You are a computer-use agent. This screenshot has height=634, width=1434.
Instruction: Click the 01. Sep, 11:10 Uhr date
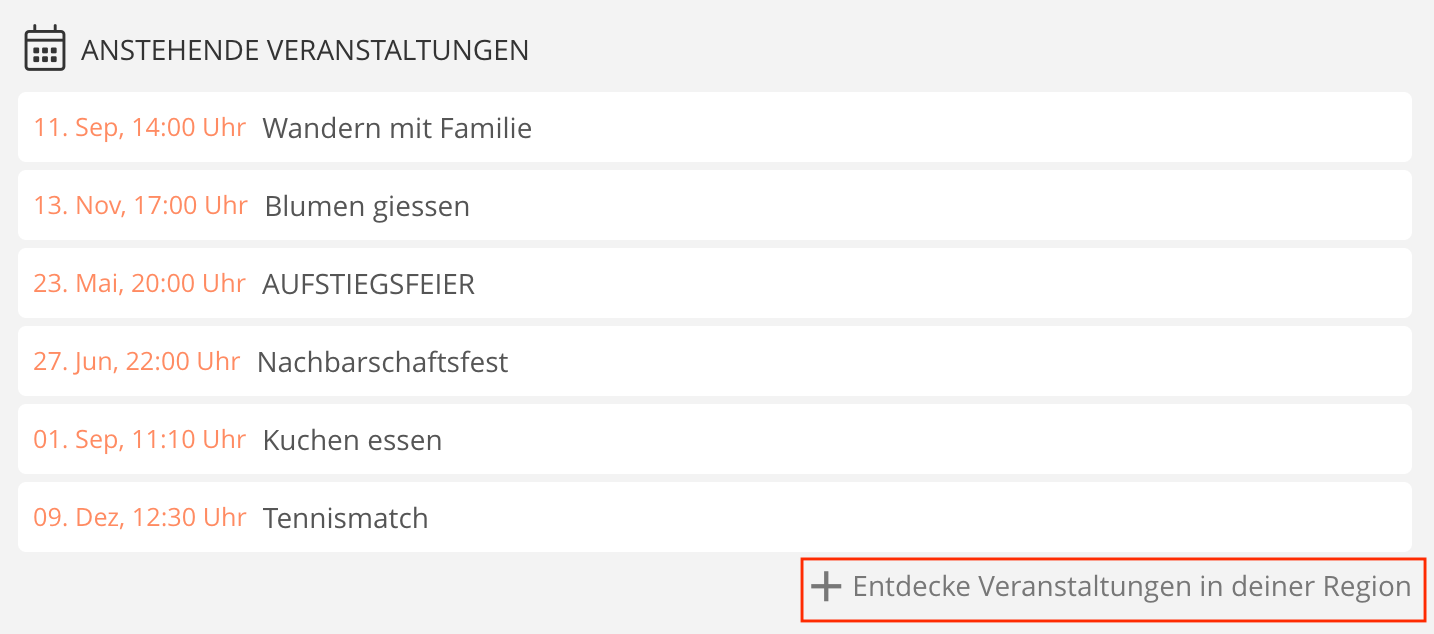pos(139,440)
